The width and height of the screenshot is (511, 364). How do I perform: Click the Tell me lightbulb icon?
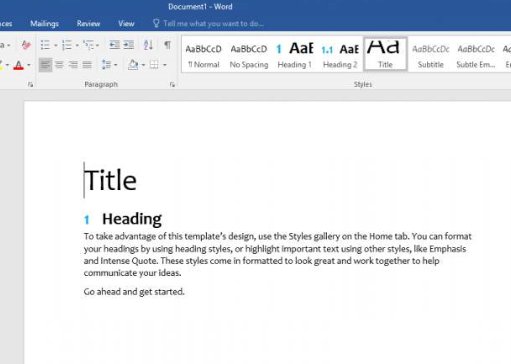pos(156,23)
